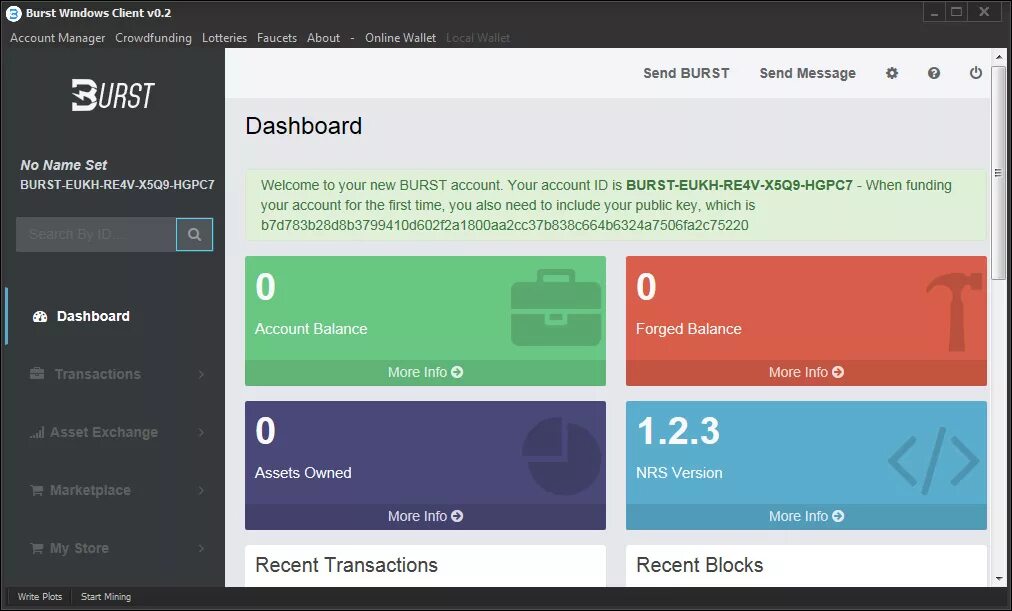The height and width of the screenshot is (611, 1012).
Task: Expand the Asset Exchange sidebar chevron
Action: (201, 432)
